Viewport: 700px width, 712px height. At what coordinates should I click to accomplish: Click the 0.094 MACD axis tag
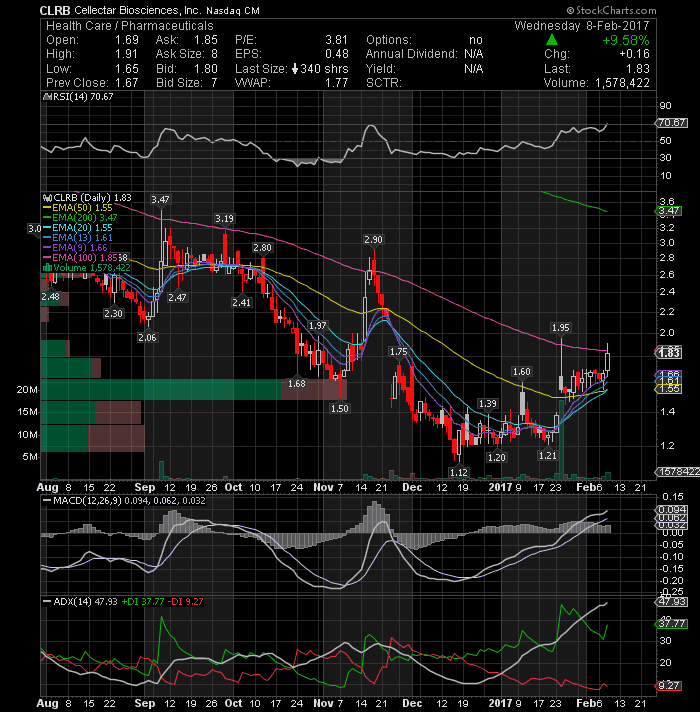pyautogui.click(x=672, y=509)
